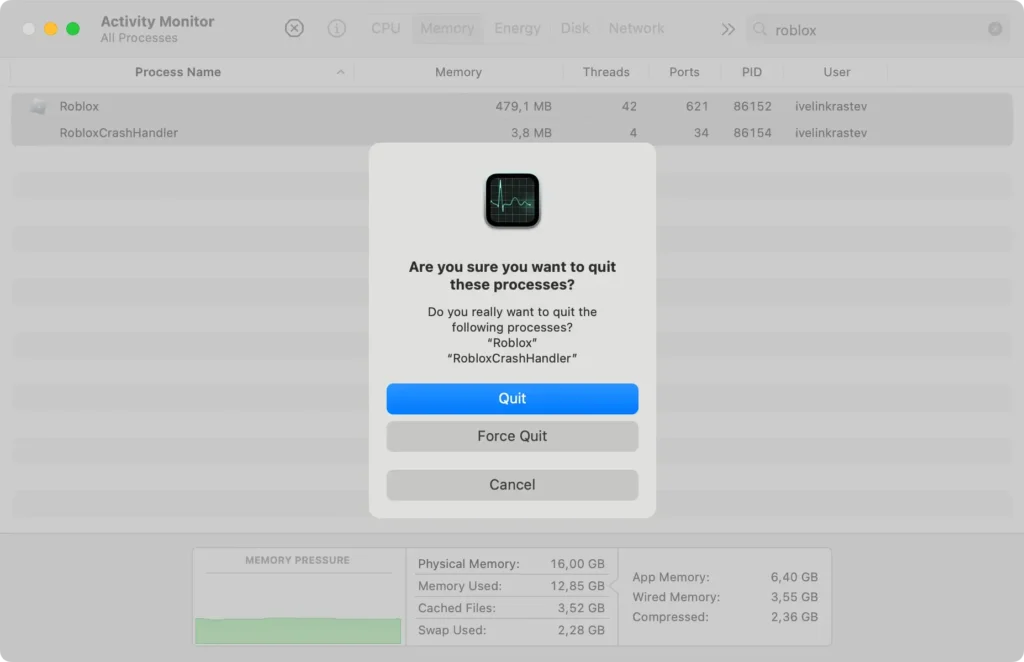Click the magnifying glass search icon

(x=760, y=29)
